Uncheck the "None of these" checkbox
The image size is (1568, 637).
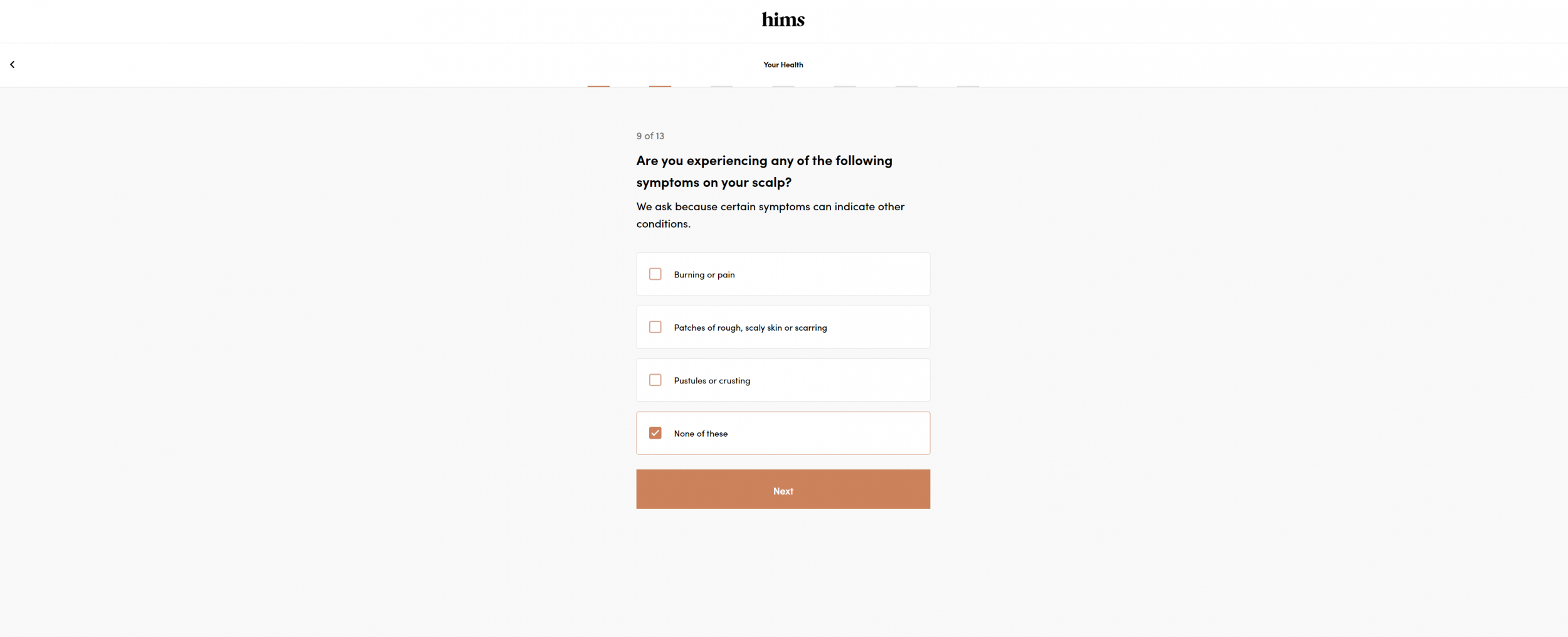655,433
